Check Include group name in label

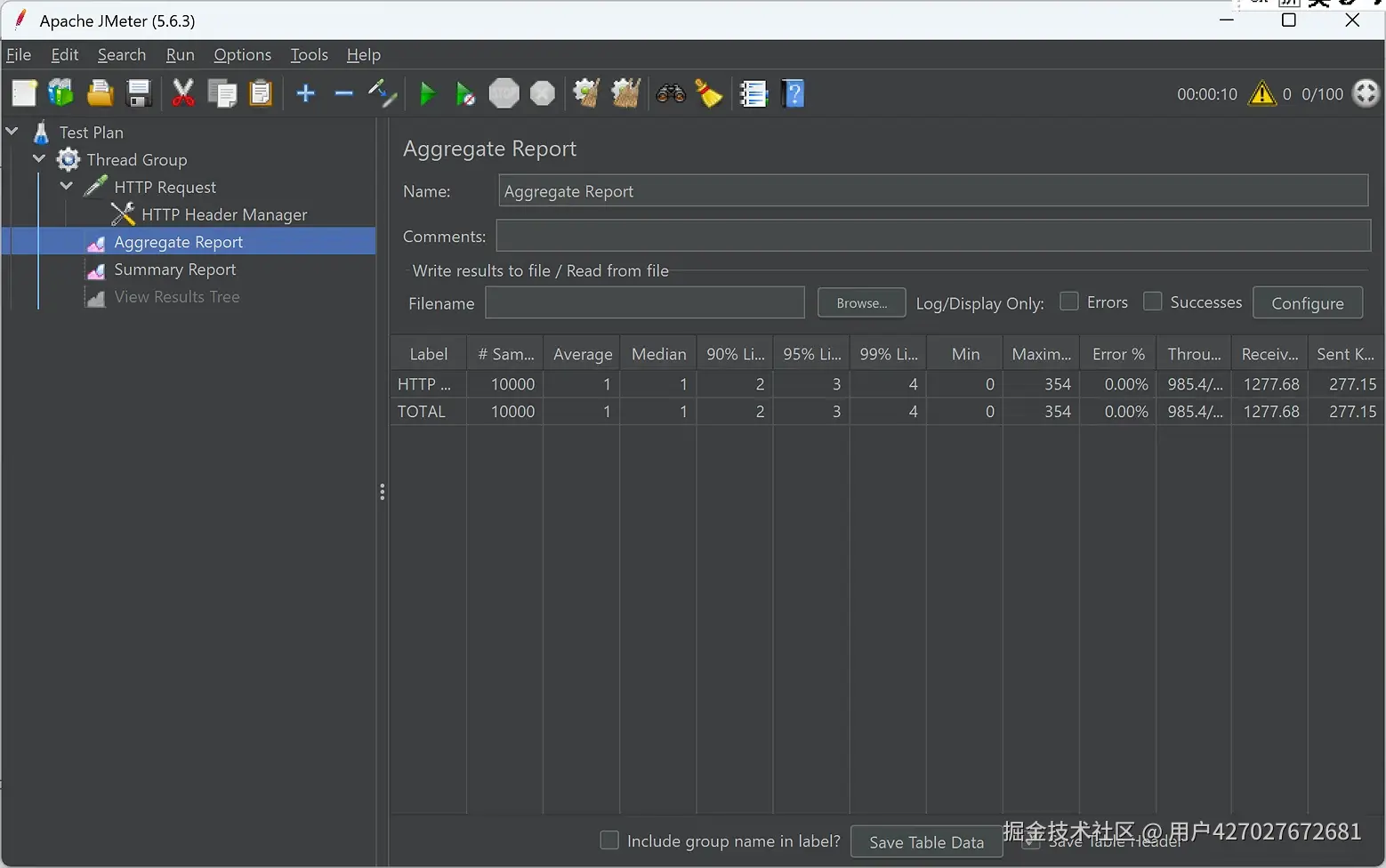[x=609, y=840]
